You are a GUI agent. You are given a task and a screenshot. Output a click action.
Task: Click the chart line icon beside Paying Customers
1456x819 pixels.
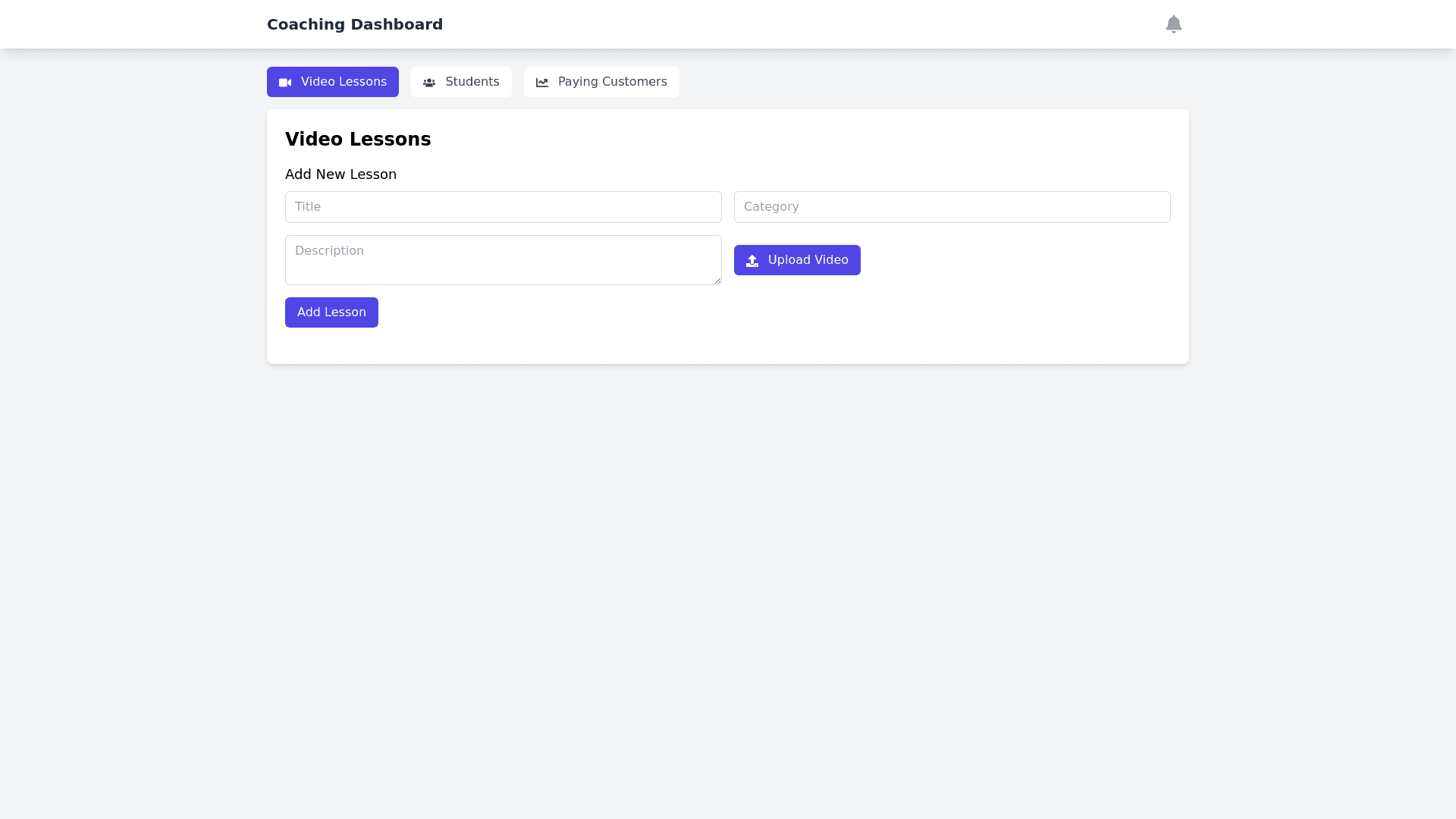tap(542, 83)
